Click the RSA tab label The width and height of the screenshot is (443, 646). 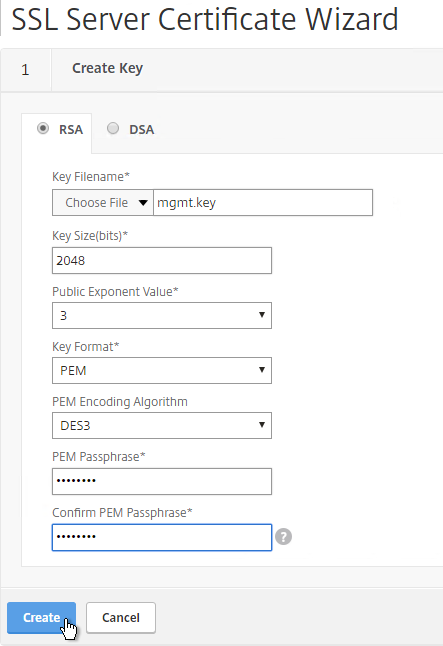point(71,130)
